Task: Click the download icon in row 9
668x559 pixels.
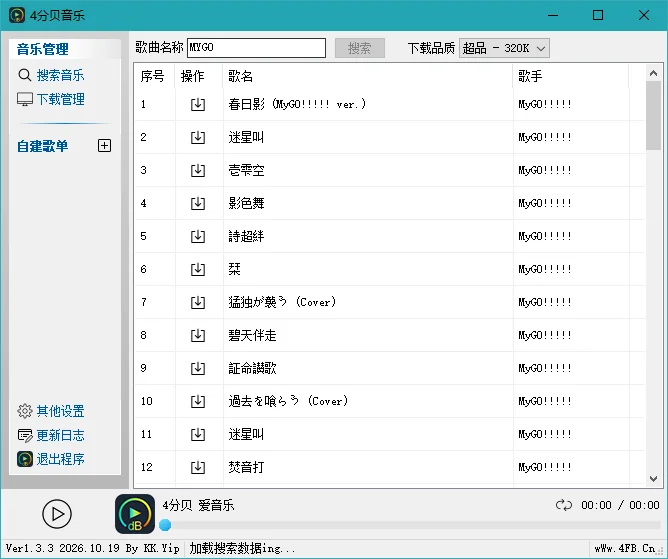Action: pyautogui.click(x=198, y=368)
